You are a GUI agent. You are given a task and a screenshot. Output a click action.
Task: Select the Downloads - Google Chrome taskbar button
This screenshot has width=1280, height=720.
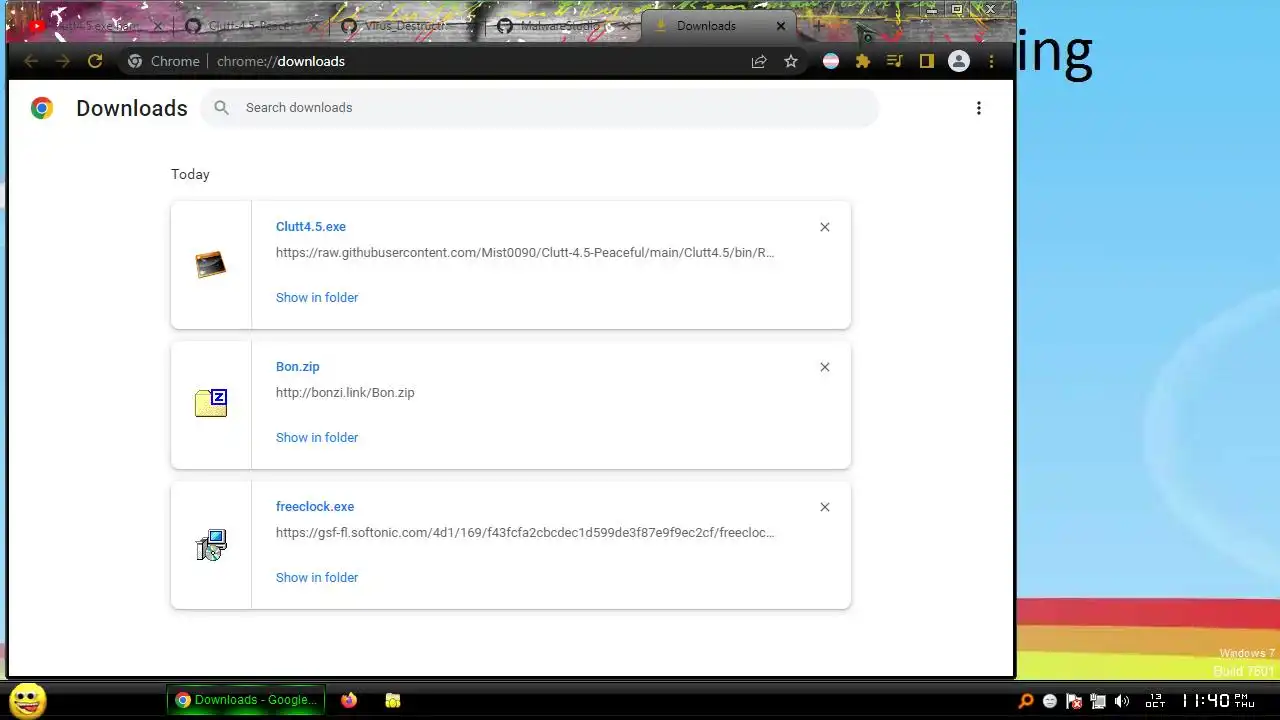246,700
